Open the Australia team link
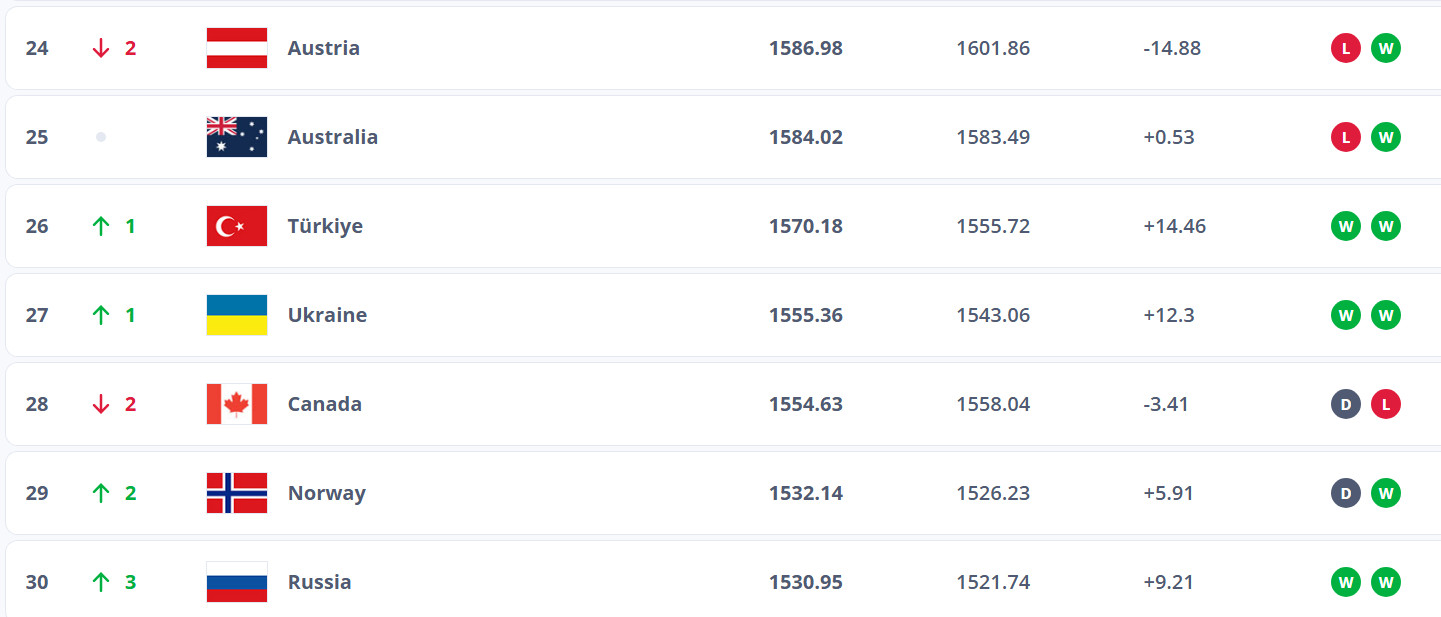This screenshot has width=1441, height=617. [x=332, y=137]
